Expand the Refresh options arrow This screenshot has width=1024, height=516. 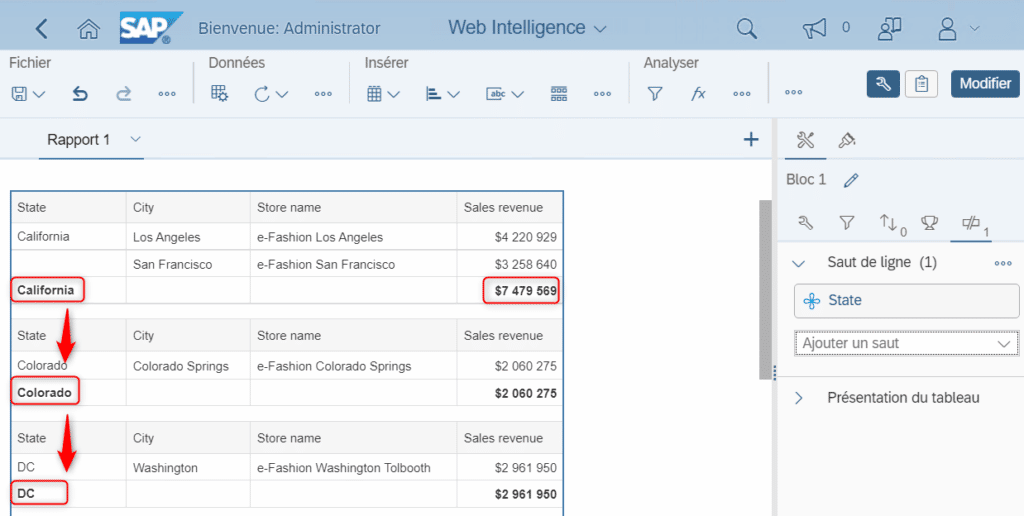pos(282,95)
